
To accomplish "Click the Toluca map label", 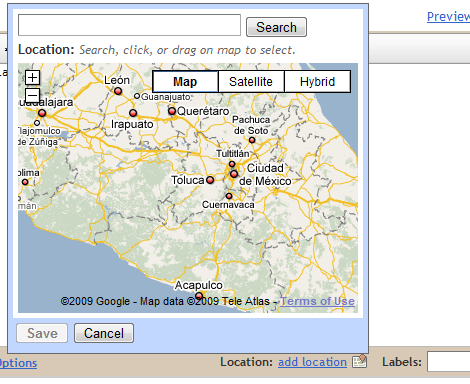I will tap(188, 180).
